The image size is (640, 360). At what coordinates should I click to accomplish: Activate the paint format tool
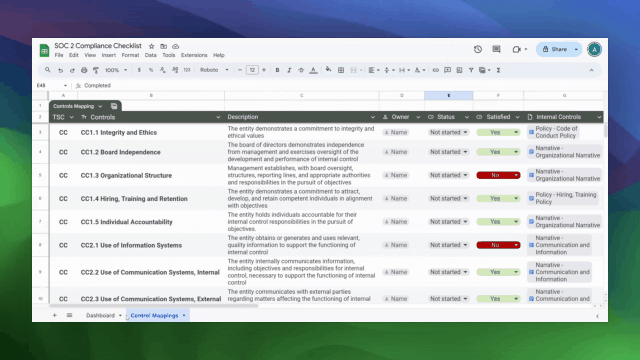(x=96, y=70)
